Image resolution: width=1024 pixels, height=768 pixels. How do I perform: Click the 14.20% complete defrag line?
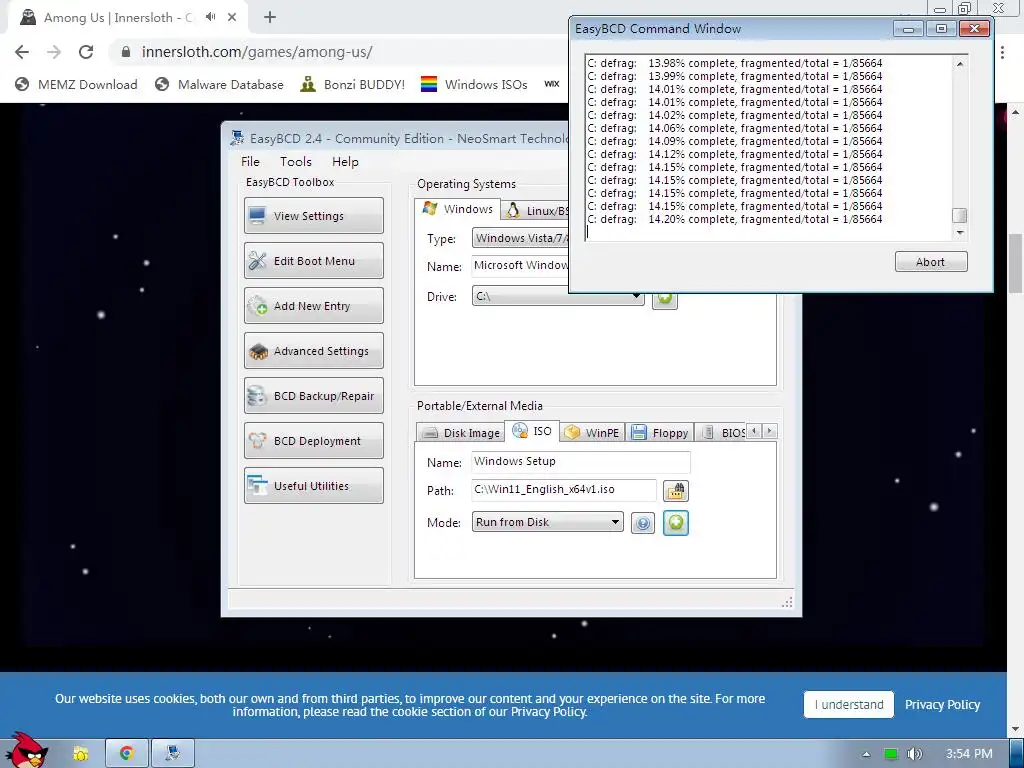[735, 219]
